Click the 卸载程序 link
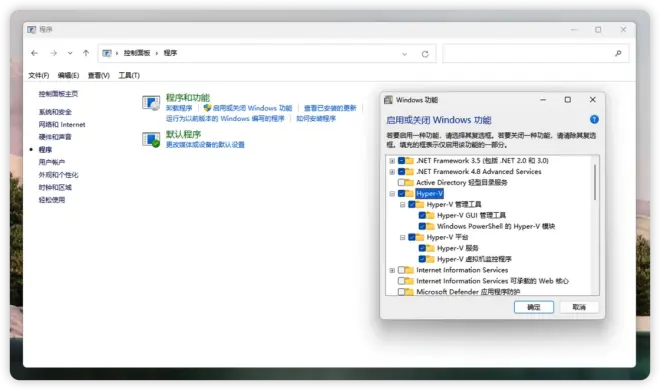Screen dimensions: 660x390 click(x=179, y=108)
